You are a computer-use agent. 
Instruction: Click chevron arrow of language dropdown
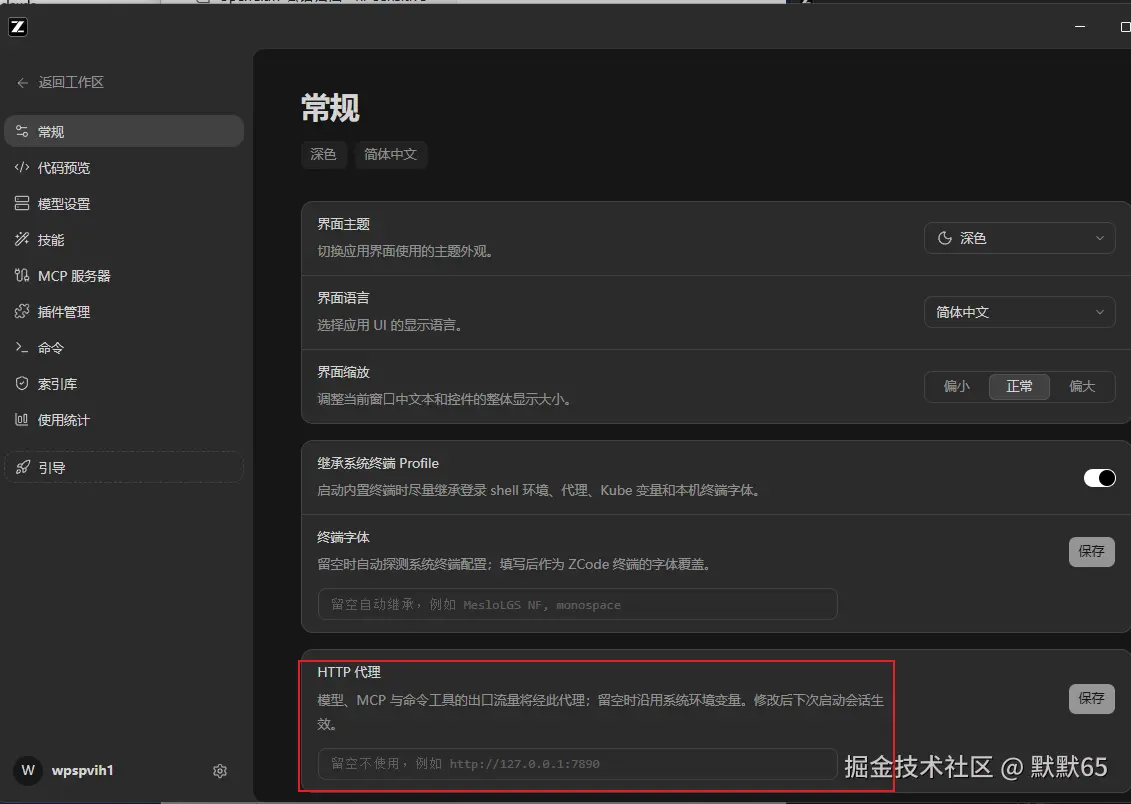coord(1099,312)
